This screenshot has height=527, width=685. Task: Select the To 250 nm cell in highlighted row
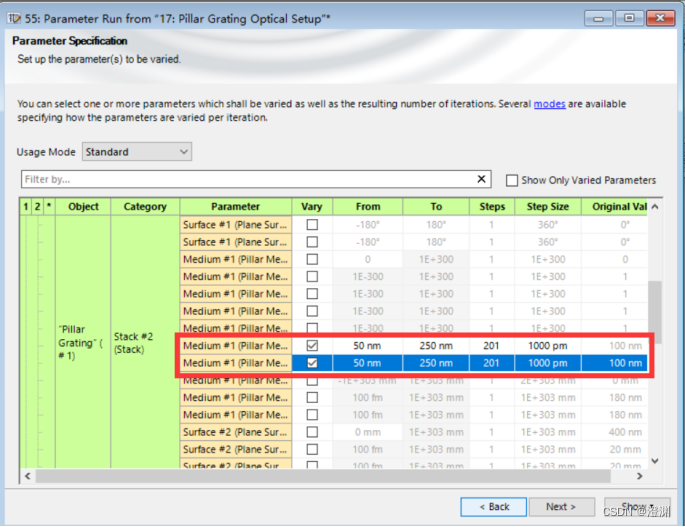click(436, 363)
